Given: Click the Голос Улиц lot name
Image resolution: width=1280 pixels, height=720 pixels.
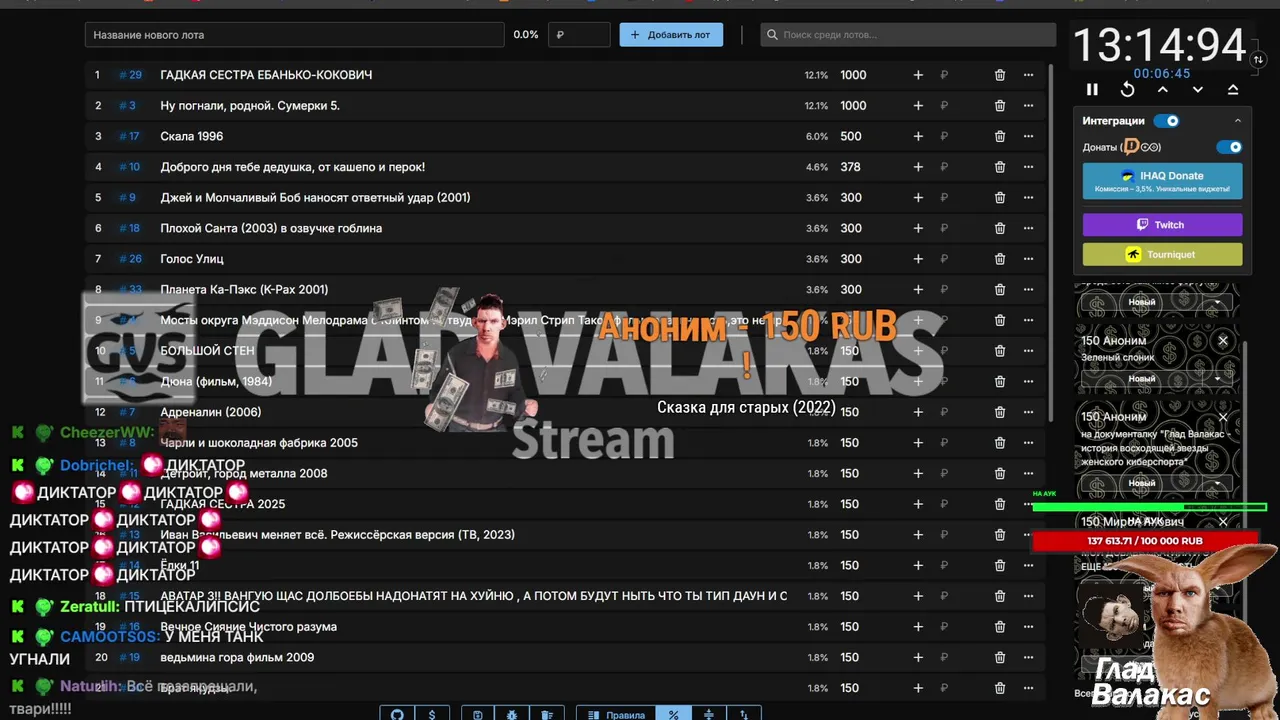Looking at the screenshot, I should click(x=192, y=259).
